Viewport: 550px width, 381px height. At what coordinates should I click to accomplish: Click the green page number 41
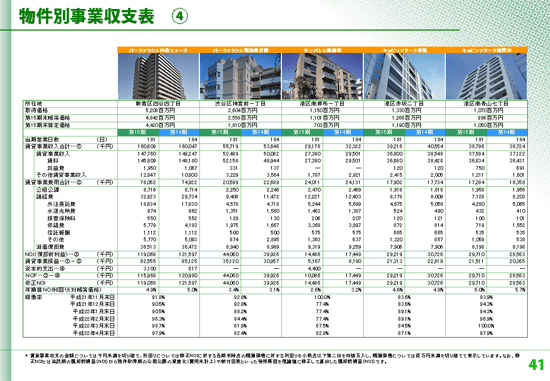pos(536,365)
